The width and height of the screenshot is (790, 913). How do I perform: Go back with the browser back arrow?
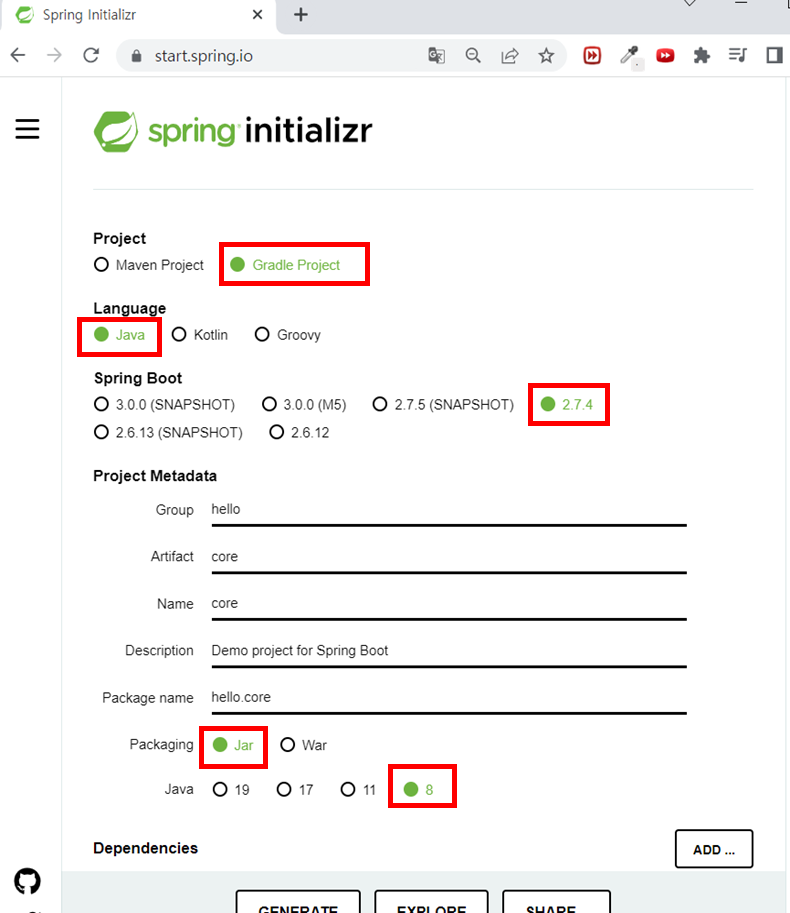point(18,55)
